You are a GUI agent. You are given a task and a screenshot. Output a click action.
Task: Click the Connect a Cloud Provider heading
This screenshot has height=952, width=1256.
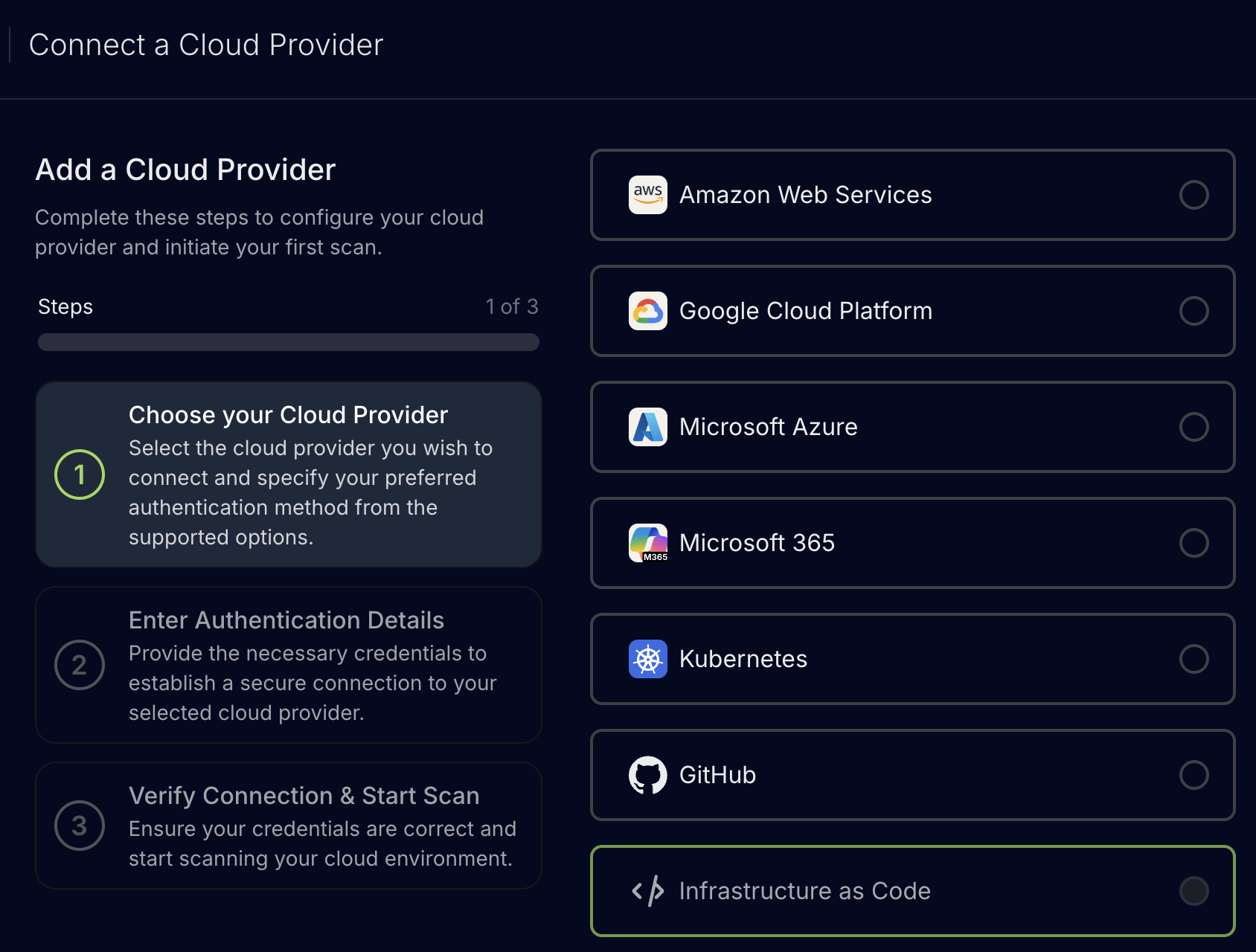point(206,45)
